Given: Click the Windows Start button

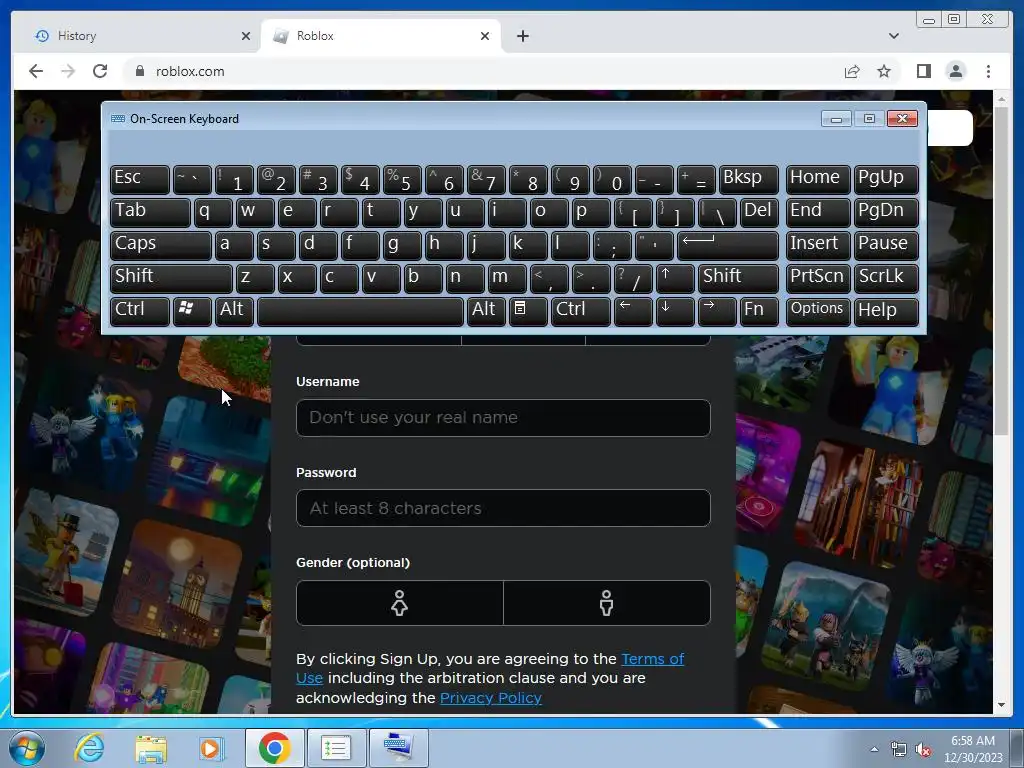Looking at the screenshot, I should pos(27,748).
